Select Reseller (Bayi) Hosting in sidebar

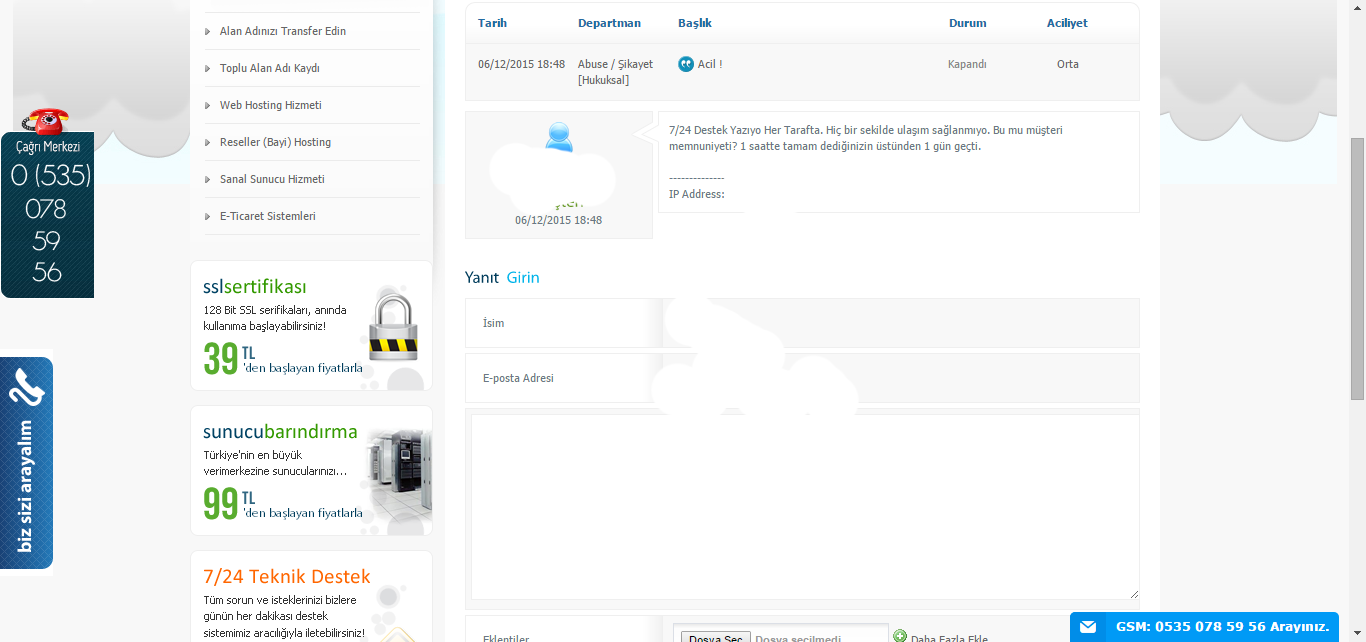point(275,142)
